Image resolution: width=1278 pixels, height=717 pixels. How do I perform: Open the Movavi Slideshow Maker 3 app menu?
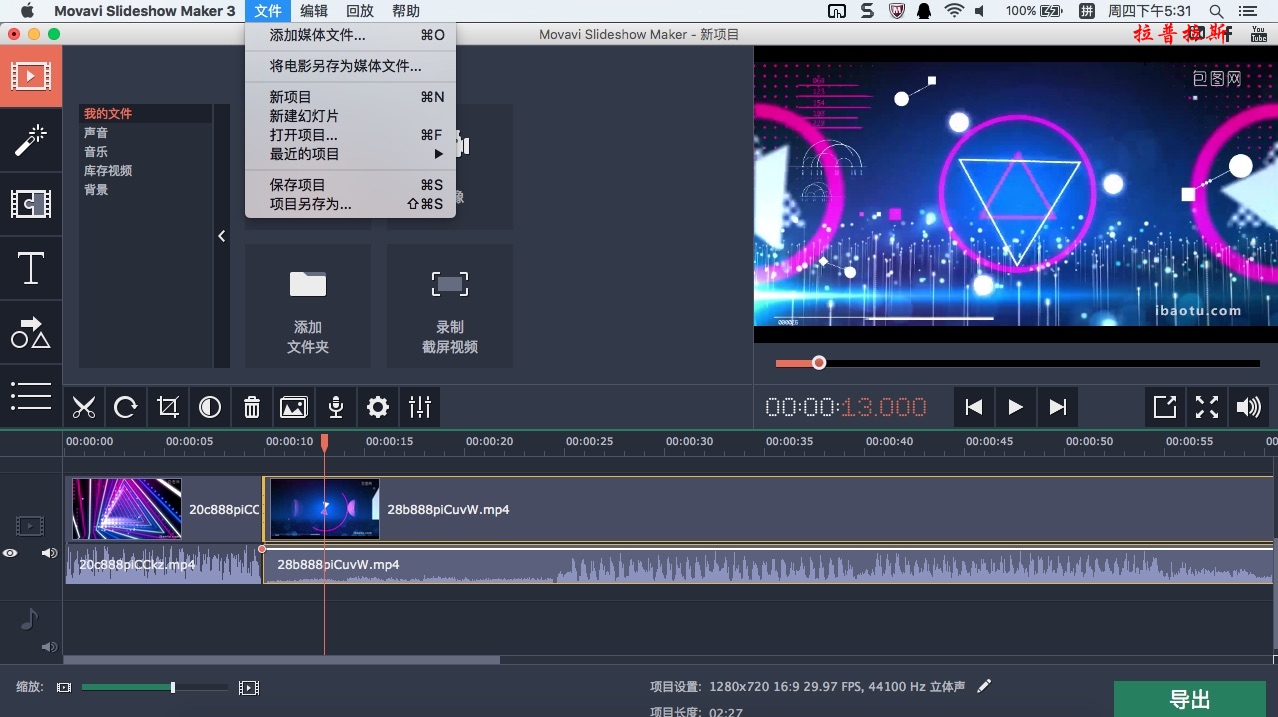click(145, 11)
